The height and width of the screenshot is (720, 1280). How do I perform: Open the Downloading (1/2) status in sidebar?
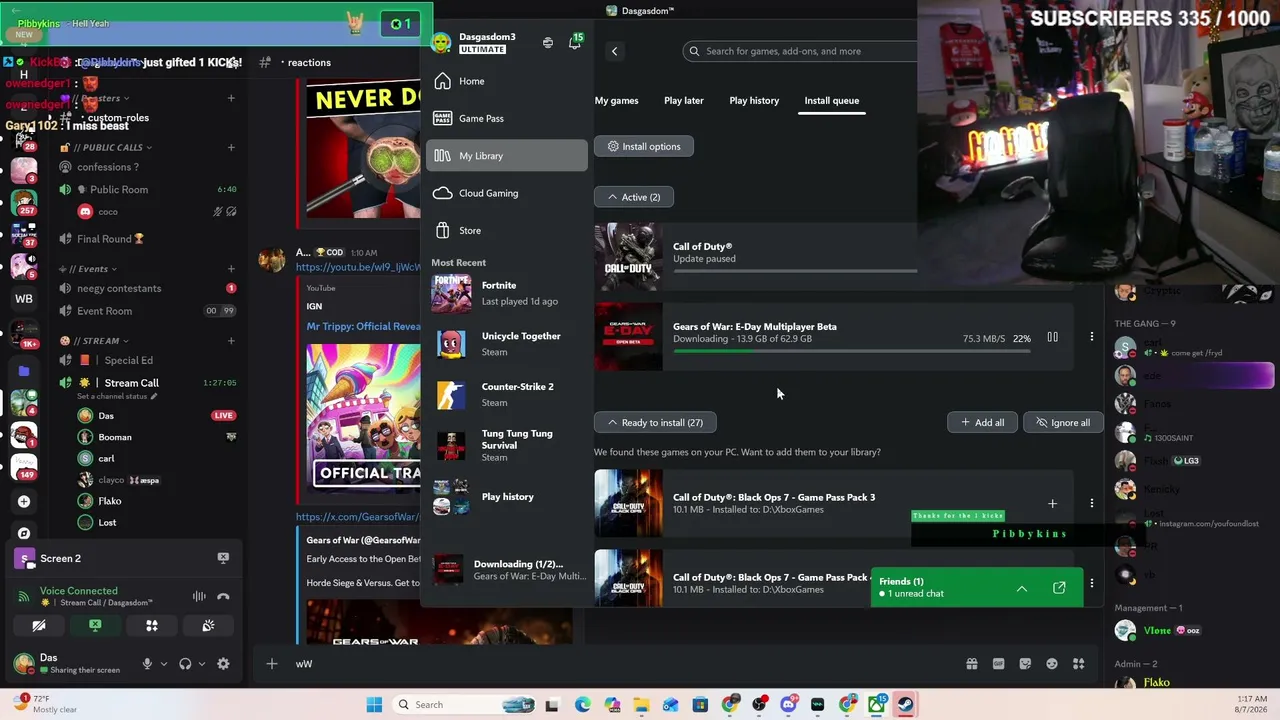click(507, 570)
